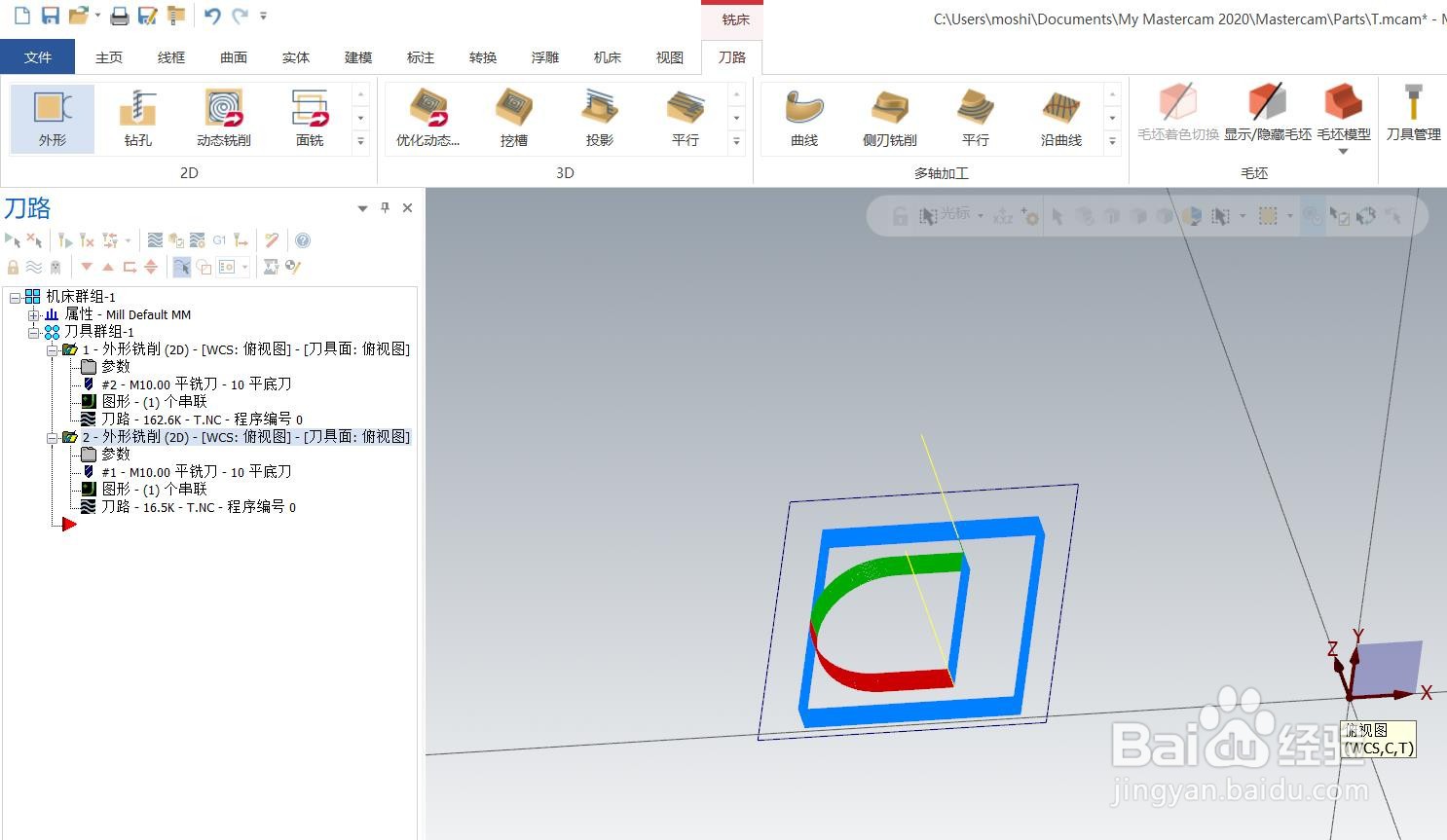Open the 沿曲线 multiaxis toolpath tool
Viewport: 1447px width, 840px height.
click(1060, 117)
